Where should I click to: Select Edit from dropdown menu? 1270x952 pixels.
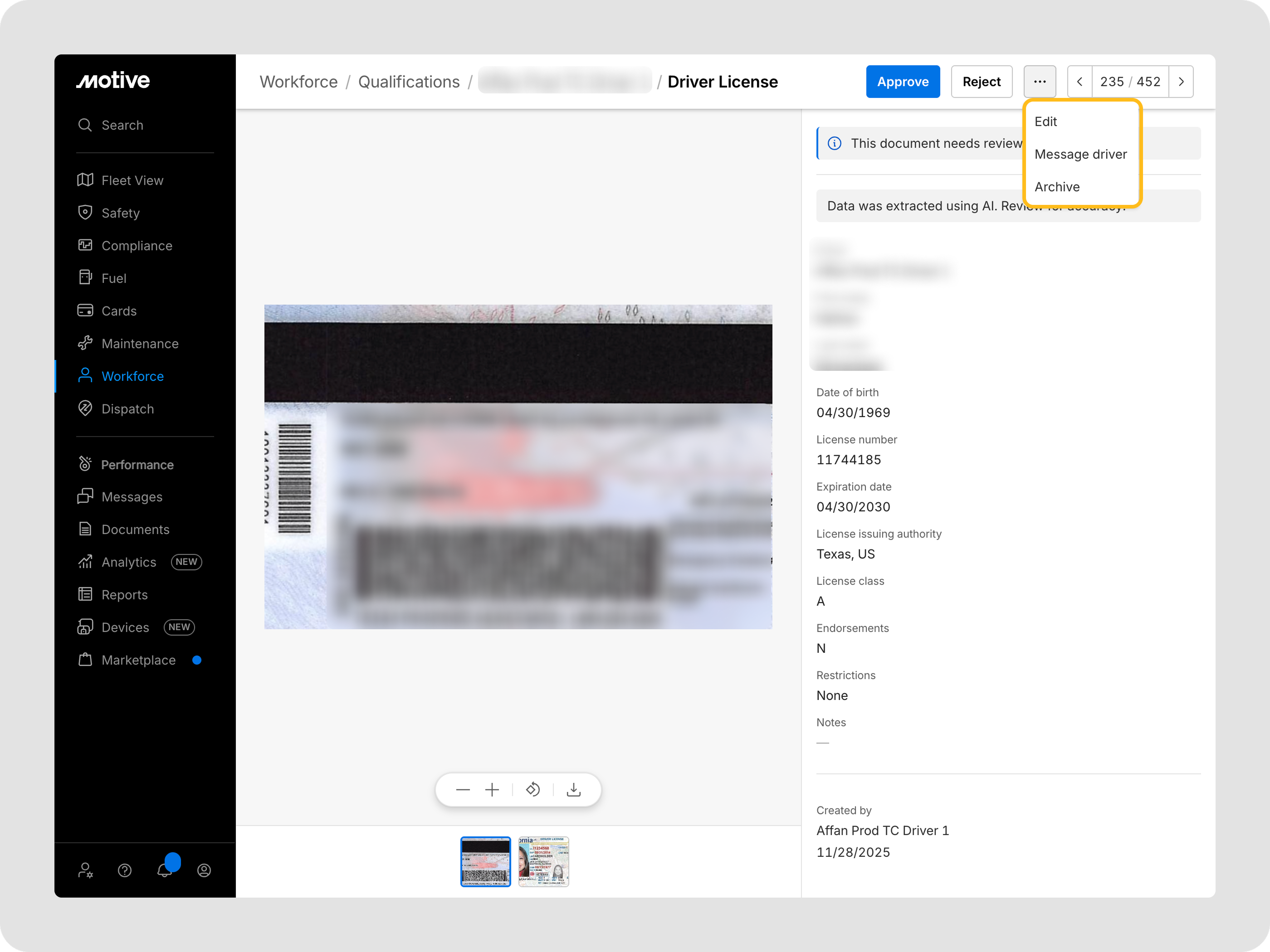pyautogui.click(x=1045, y=121)
